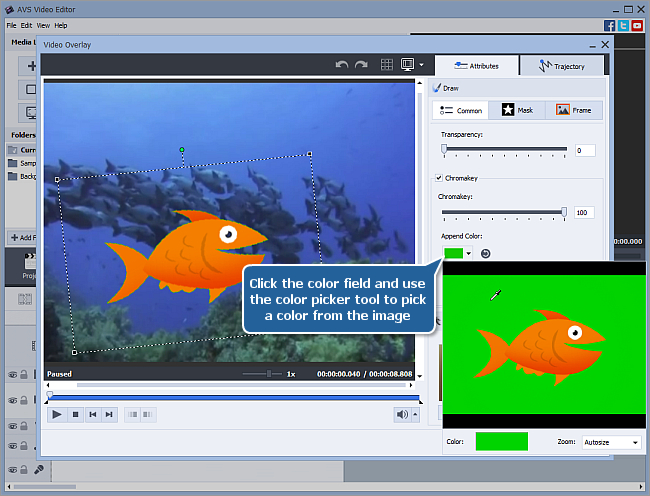Click the next scene button
Image resolution: width=650 pixels, height=496 pixels.
[x=148, y=414]
